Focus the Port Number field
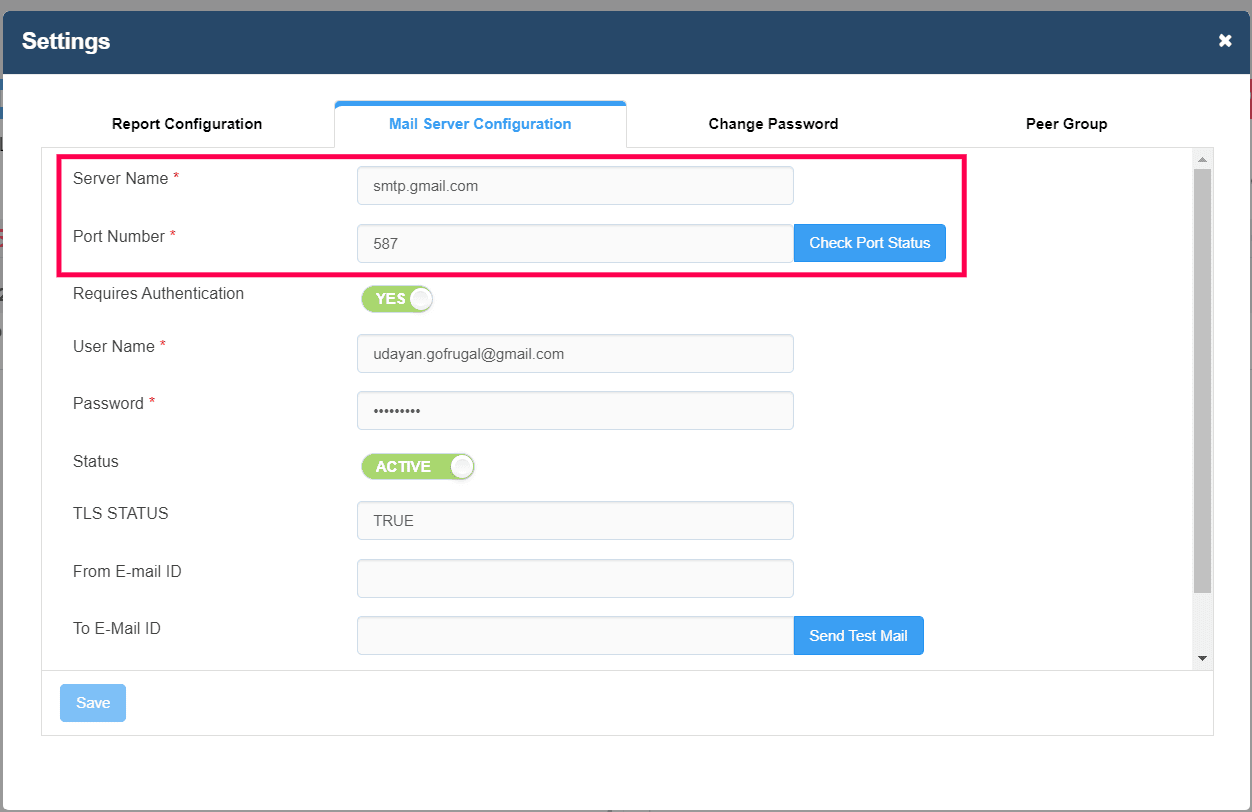 (x=575, y=243)
